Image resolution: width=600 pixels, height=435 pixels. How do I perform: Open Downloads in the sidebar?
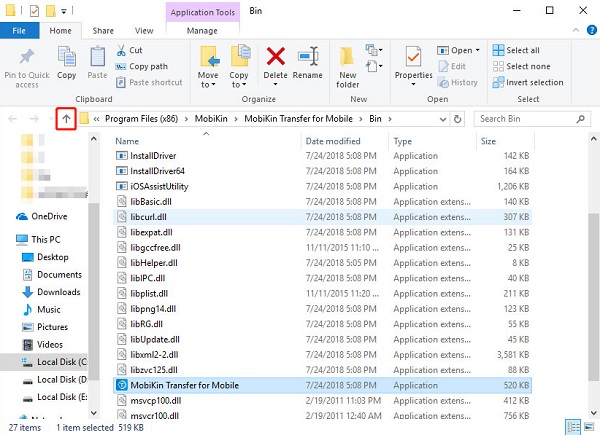pyautogui.click(x=51, y=292)
